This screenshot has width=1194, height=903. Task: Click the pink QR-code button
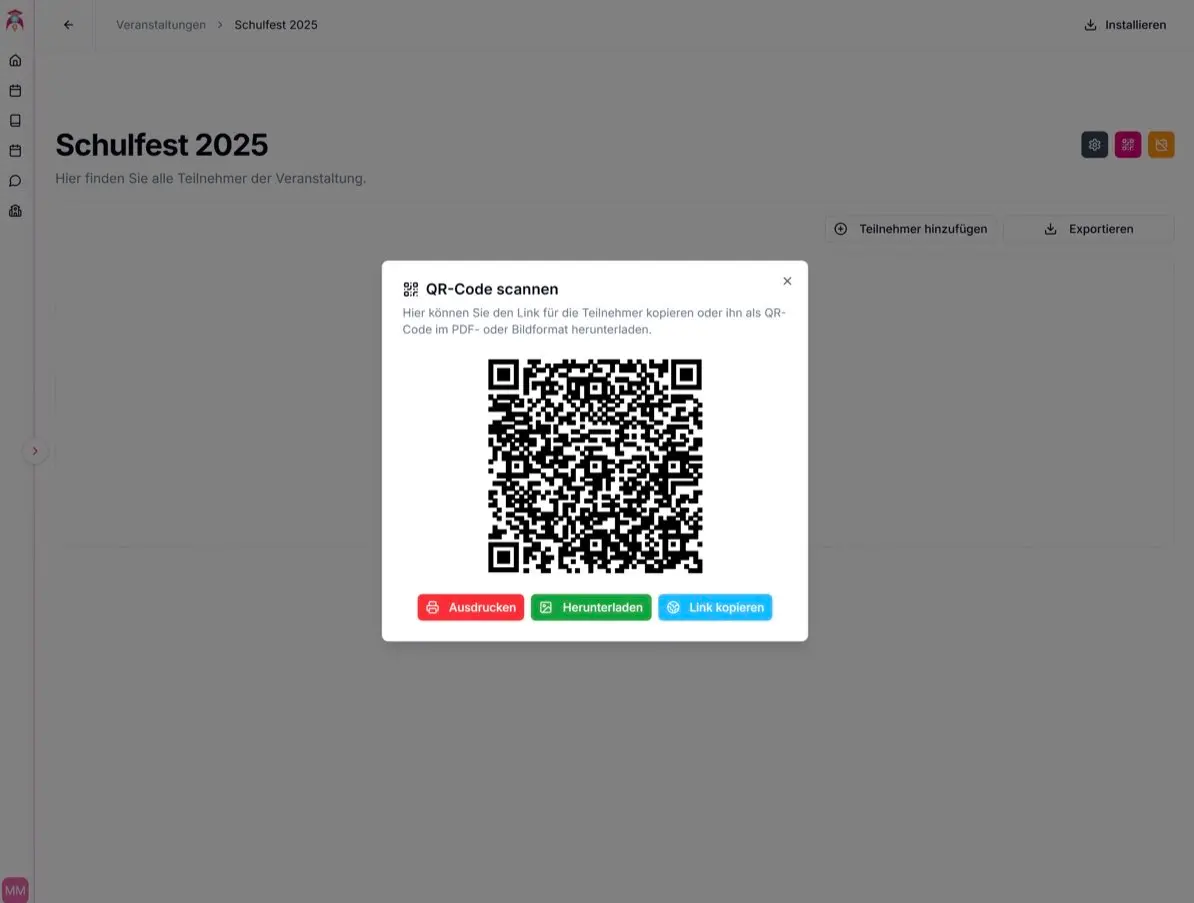(x=1128, y=145)
